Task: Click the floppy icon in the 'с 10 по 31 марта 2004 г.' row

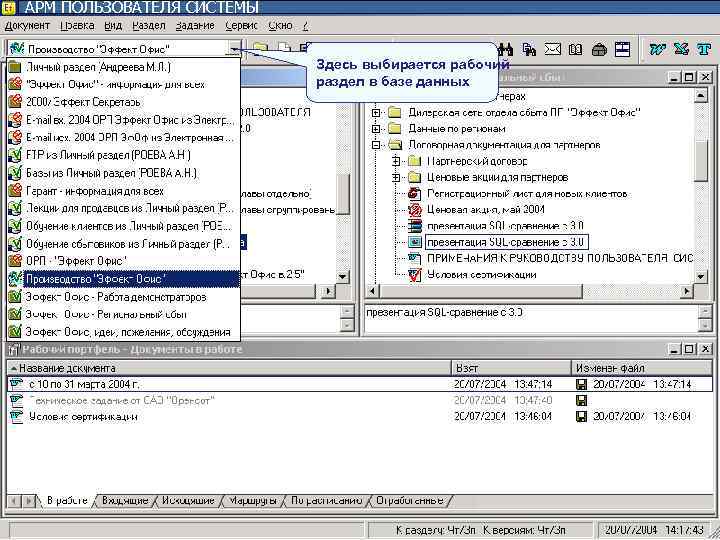Action: point(581,384)
